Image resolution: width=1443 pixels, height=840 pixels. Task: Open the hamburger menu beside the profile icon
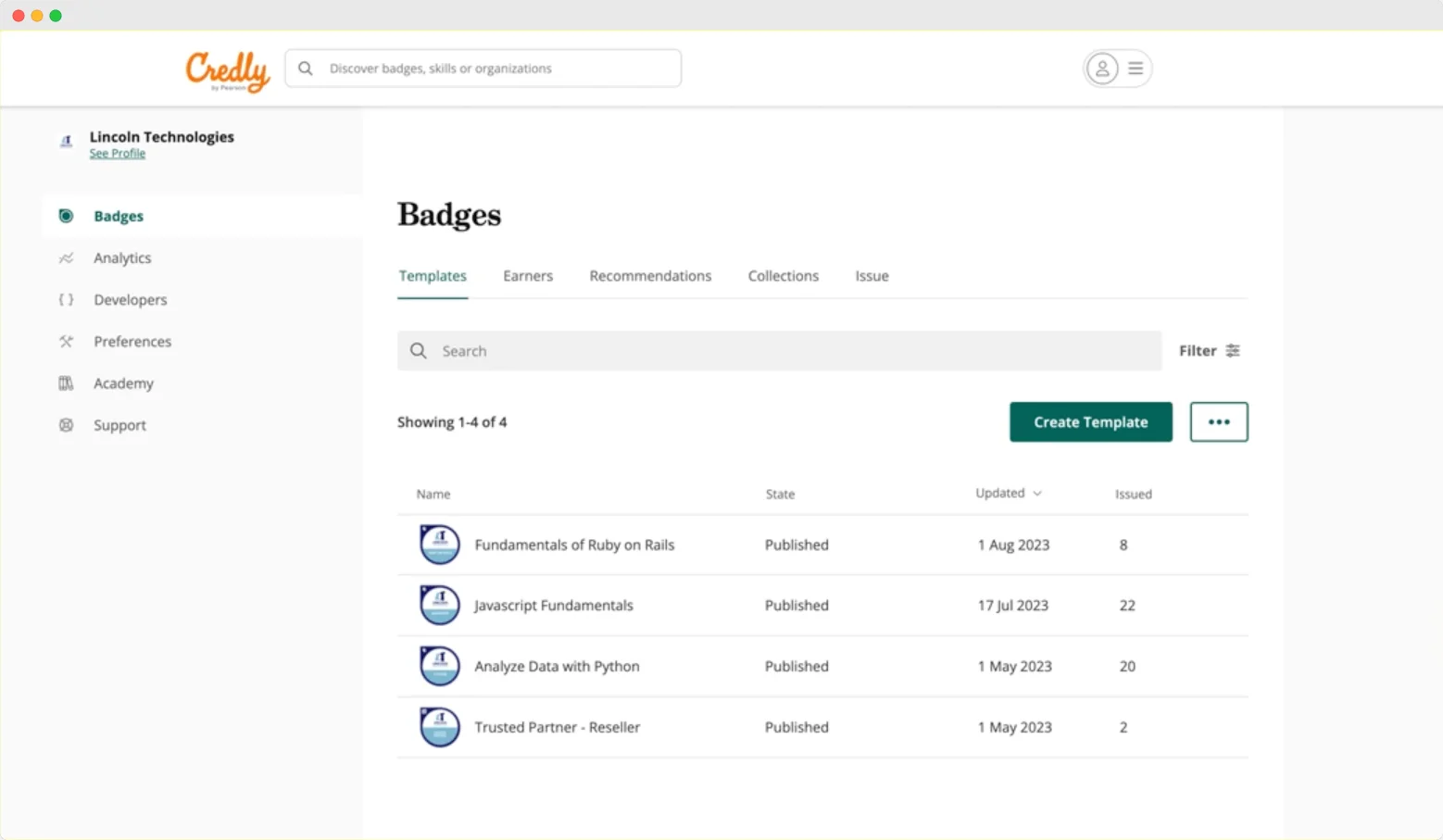click(1135, 68)
